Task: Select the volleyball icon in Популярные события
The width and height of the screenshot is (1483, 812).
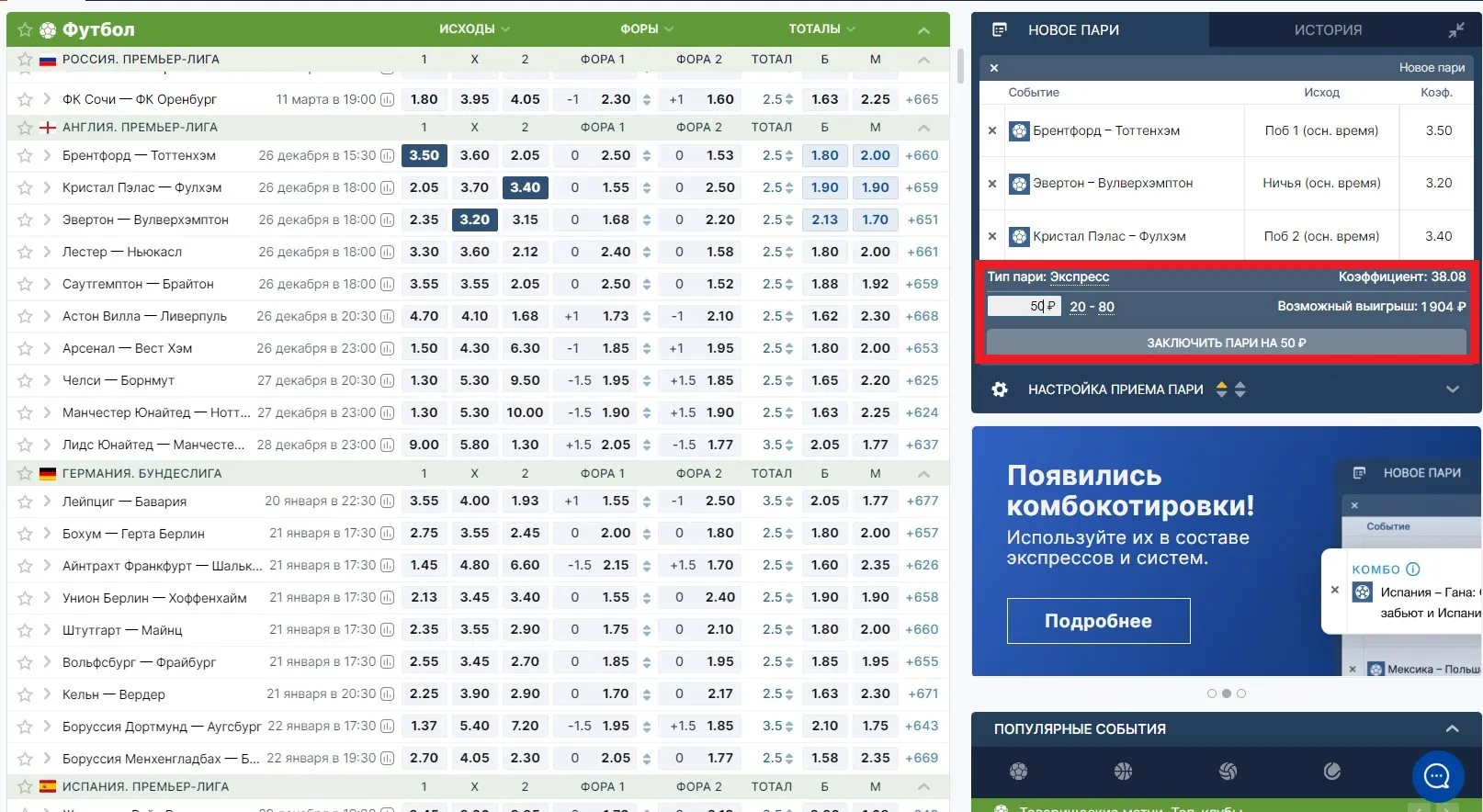Action: point(1228,772)
